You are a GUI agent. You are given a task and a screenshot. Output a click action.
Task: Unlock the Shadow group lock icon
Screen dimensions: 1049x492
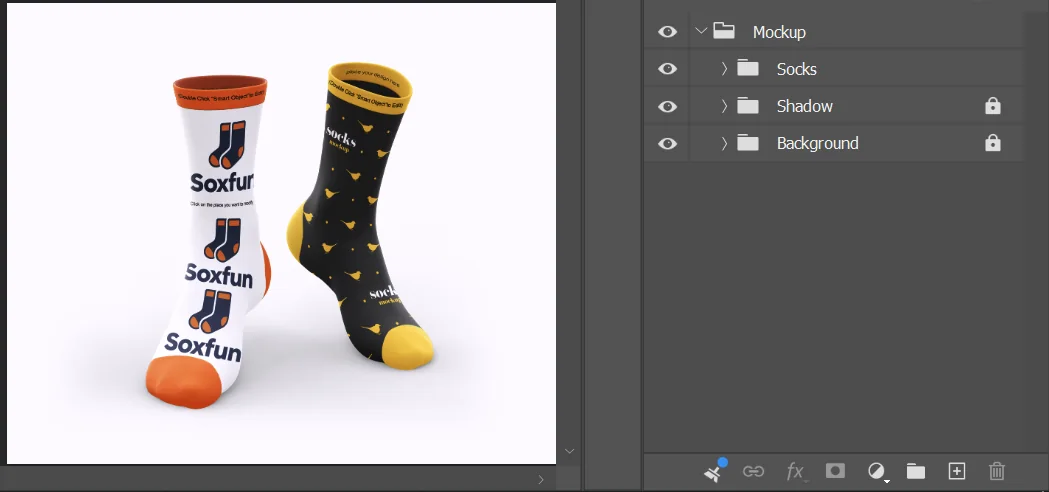(993, 106)
